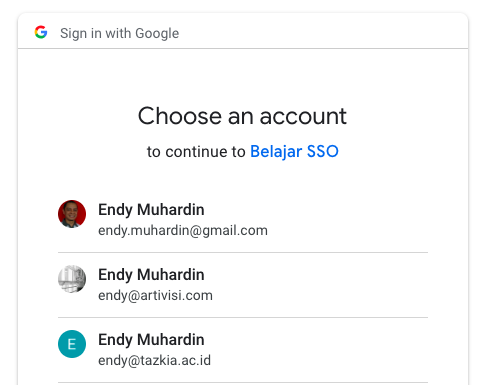Viewport: 484px width, 385px height.
Task: Click the divider line below the gmail account
Action: point(243,253)
